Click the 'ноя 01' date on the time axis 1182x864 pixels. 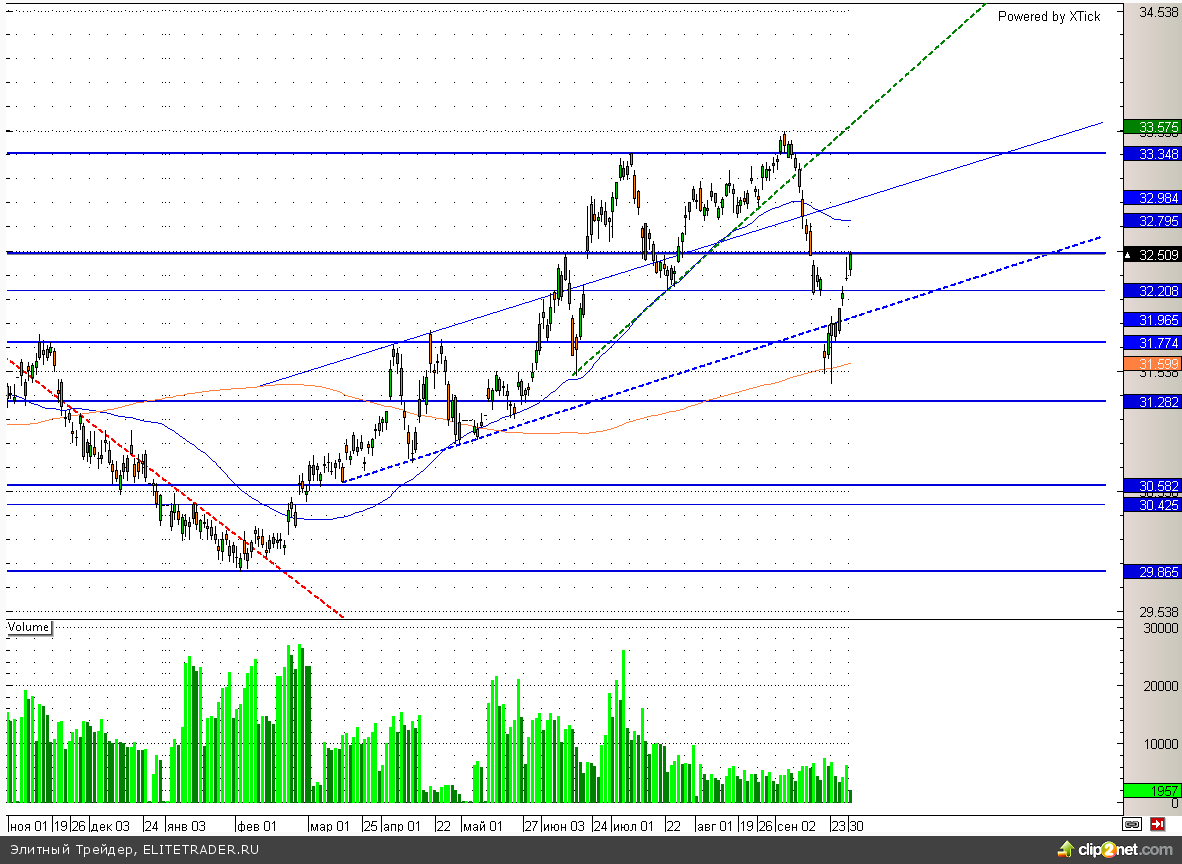[28, 826]
